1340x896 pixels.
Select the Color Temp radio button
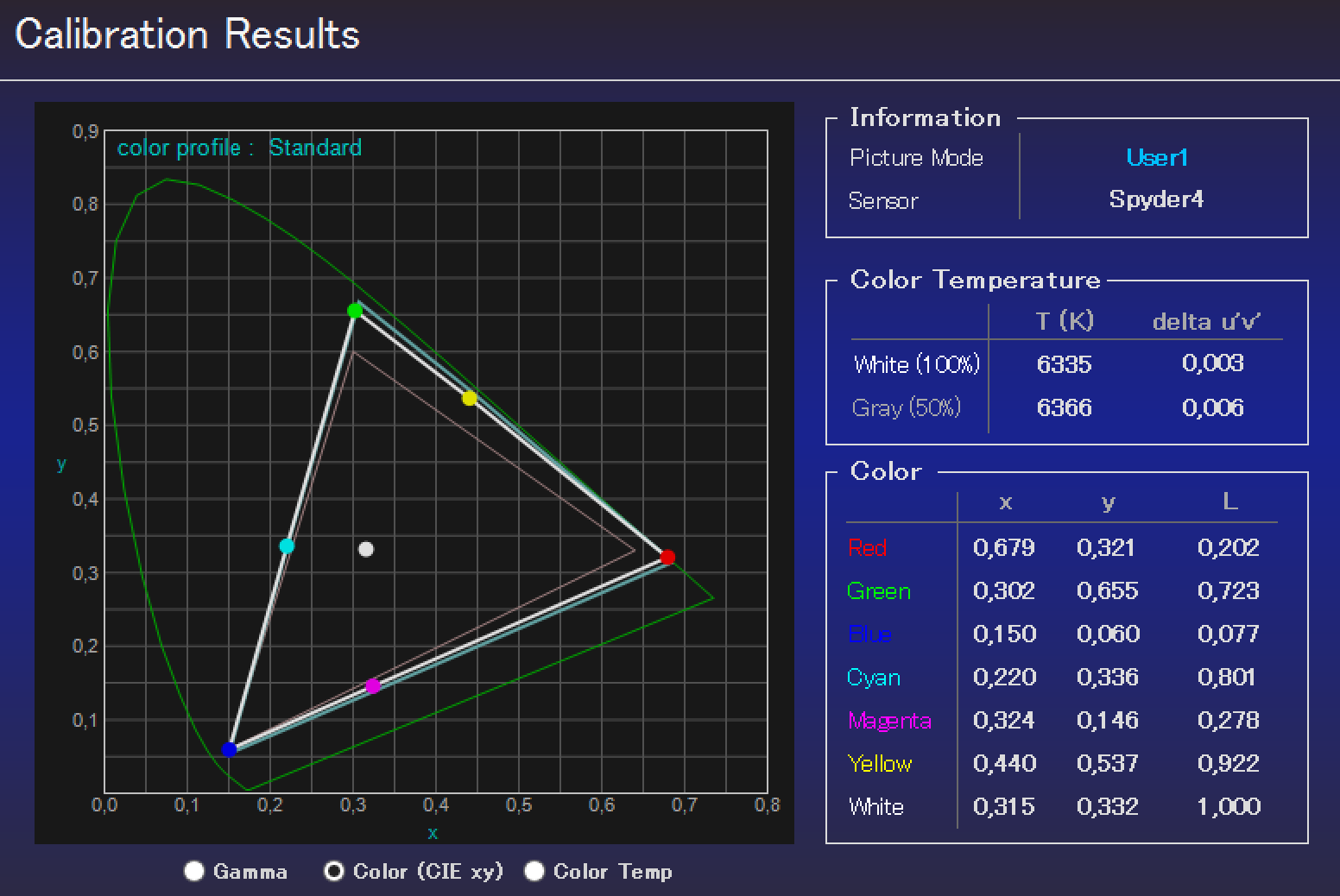pyautogui.click(x=534, y=871)
